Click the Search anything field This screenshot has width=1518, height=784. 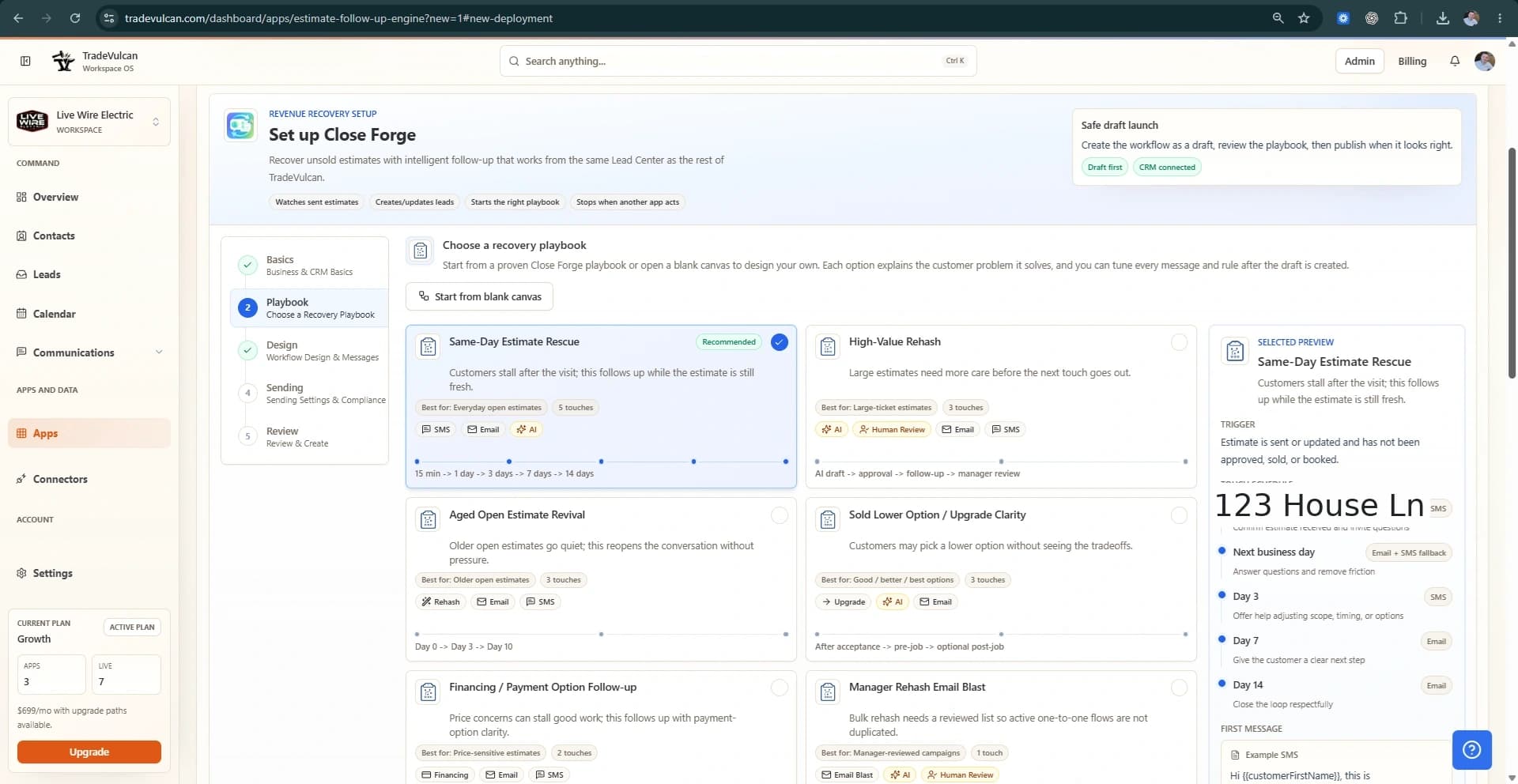pos(738,61)
